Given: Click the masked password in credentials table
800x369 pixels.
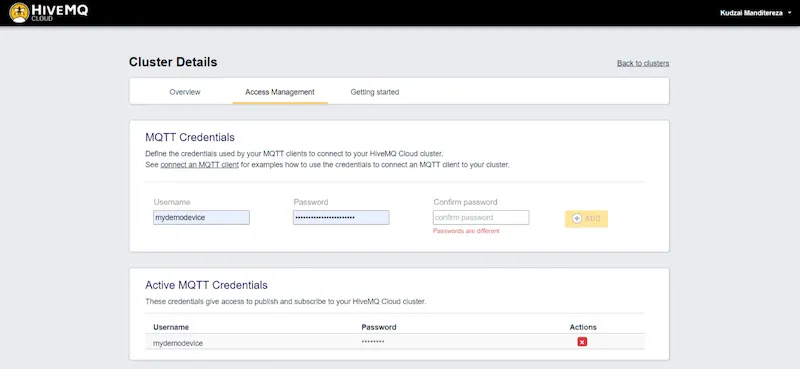Looking at the screenshot, I should click(372, 341).
